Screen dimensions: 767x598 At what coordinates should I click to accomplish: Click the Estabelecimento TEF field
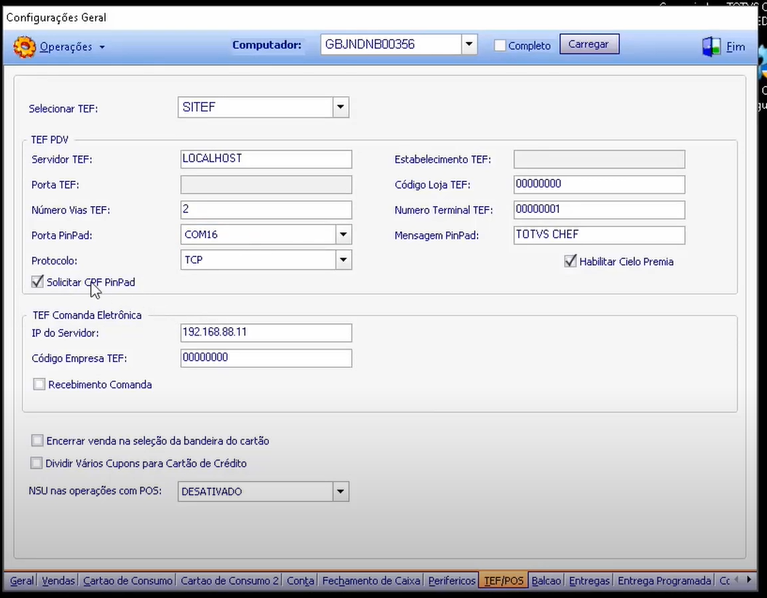point(599,159)
